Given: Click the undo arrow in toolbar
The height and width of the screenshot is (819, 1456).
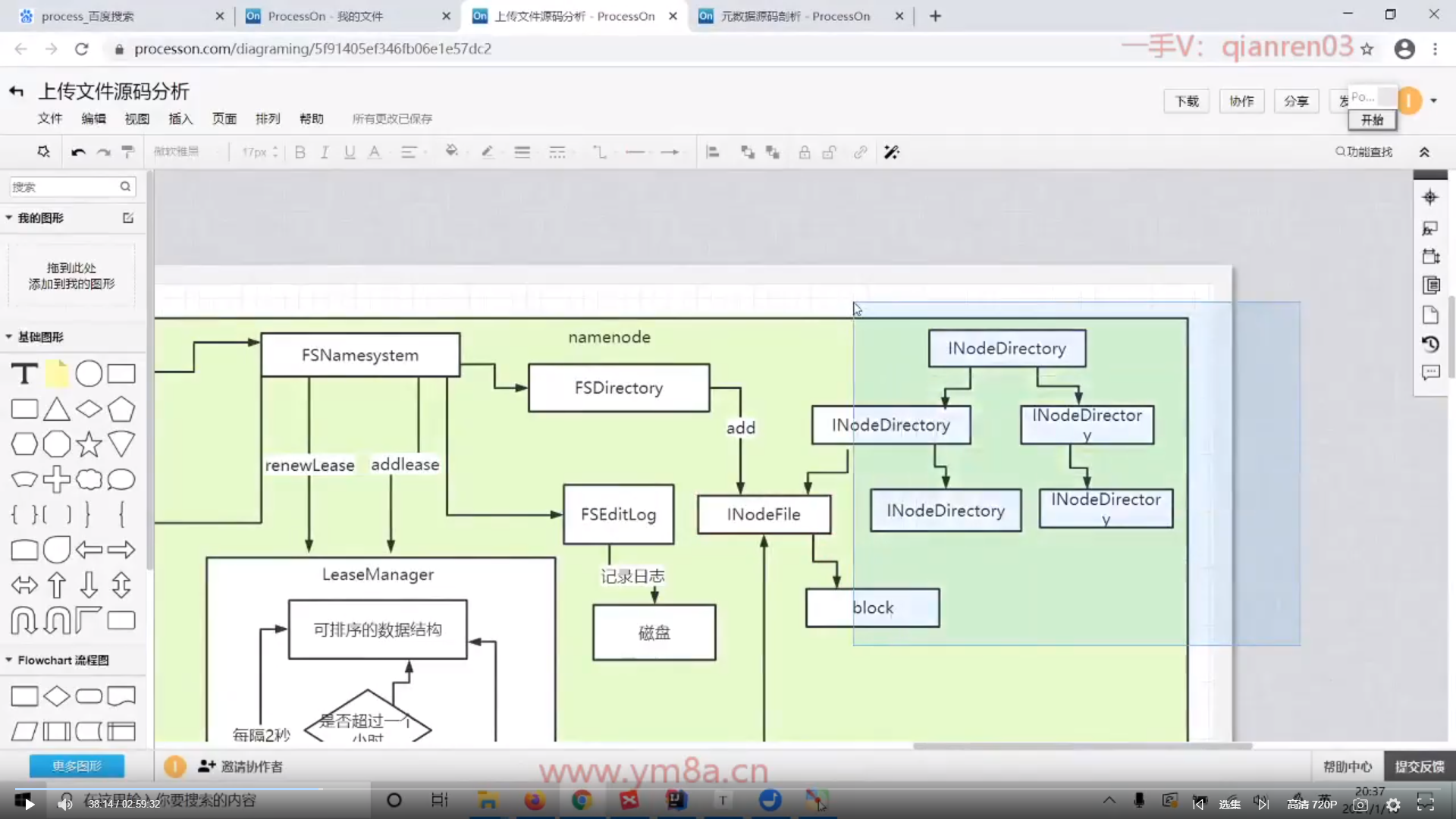Looking at the screenshot, I should click(78, 152).
